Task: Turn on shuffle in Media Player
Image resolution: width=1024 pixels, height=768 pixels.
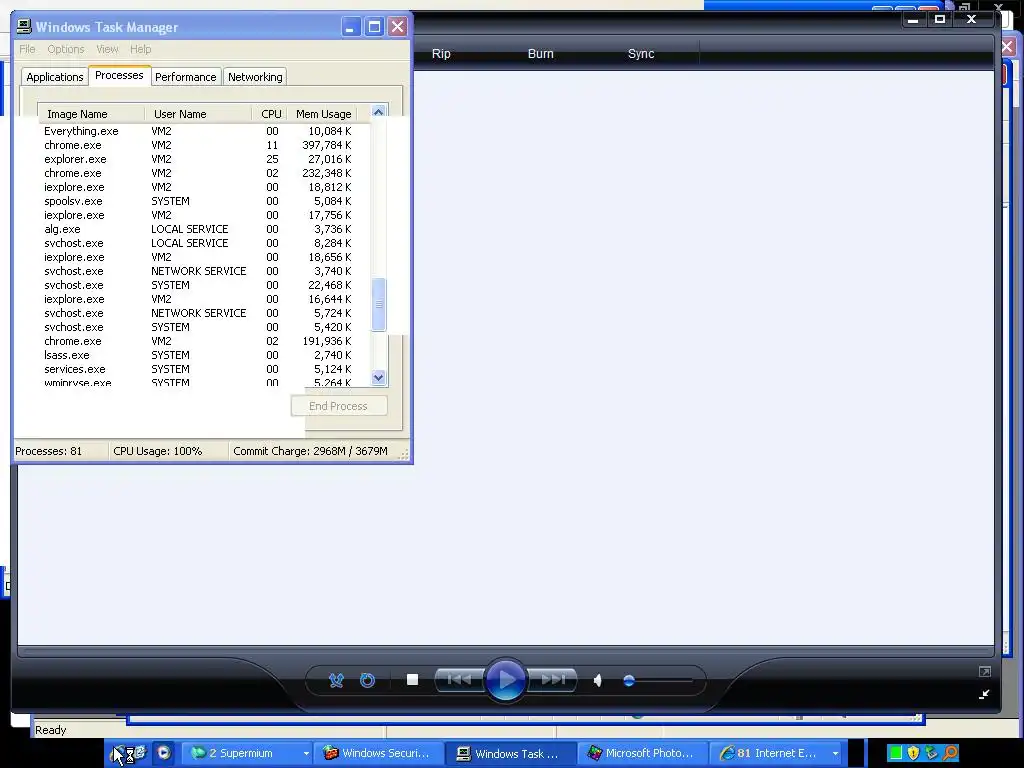Action: pos(336,680)
